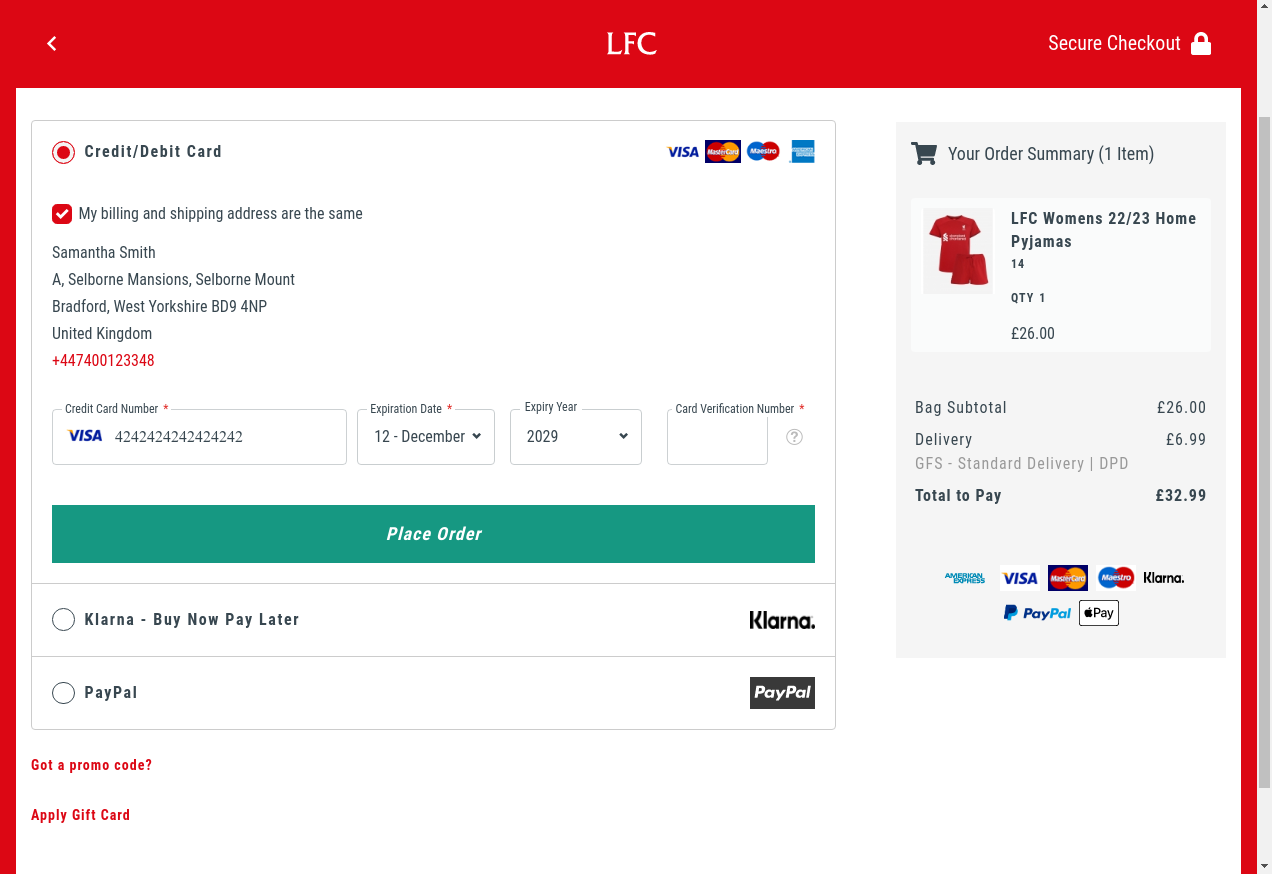
Task: Select Klarna - Buy Now Pay Later option
Action: click(x=63, y=620)
